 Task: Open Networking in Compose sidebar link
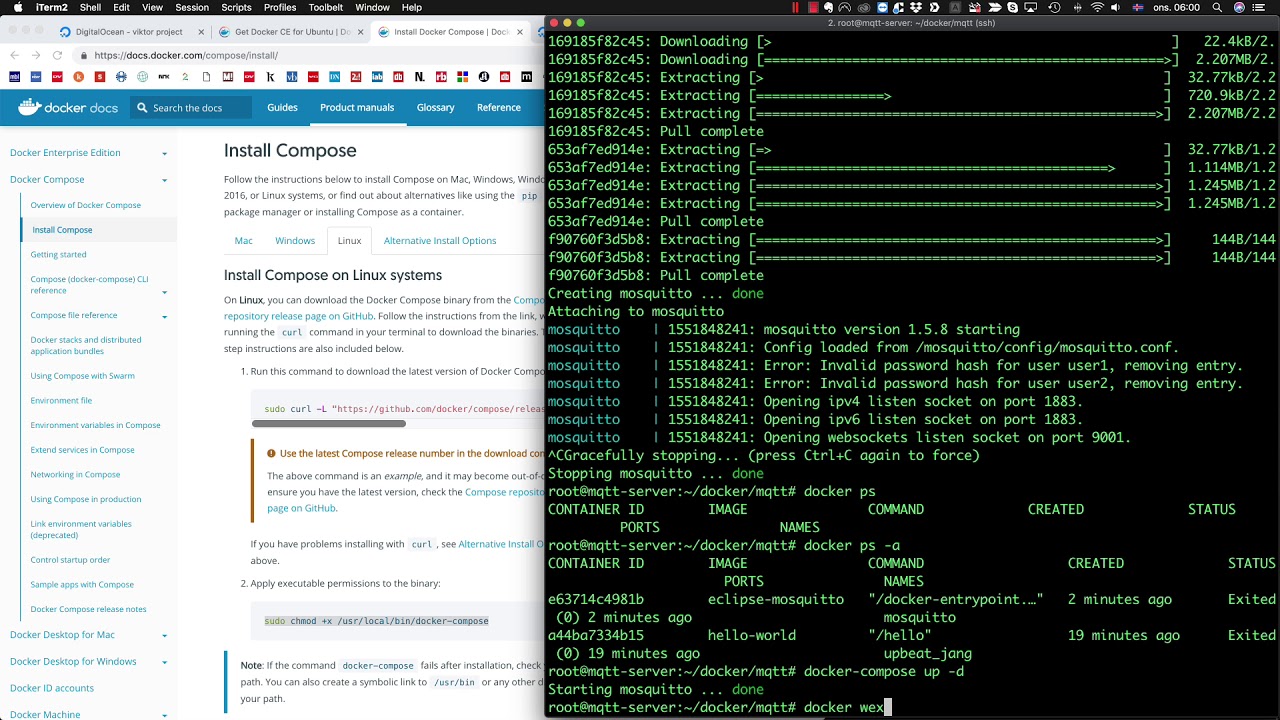75,474
